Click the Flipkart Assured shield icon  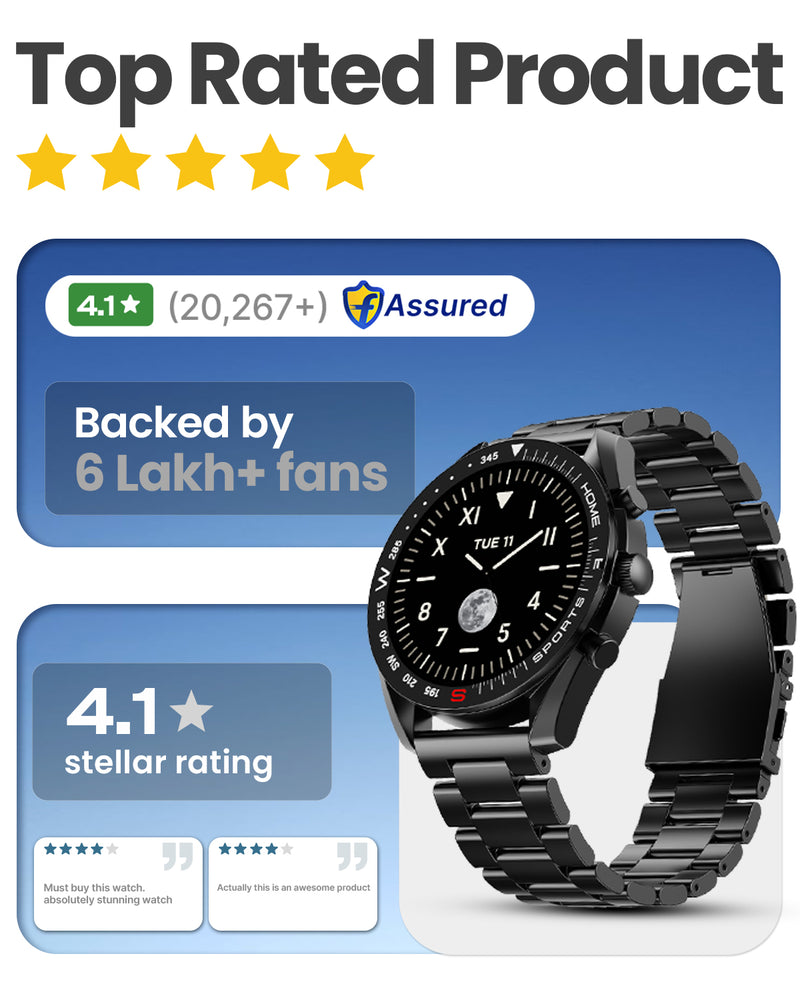[362, 305]
